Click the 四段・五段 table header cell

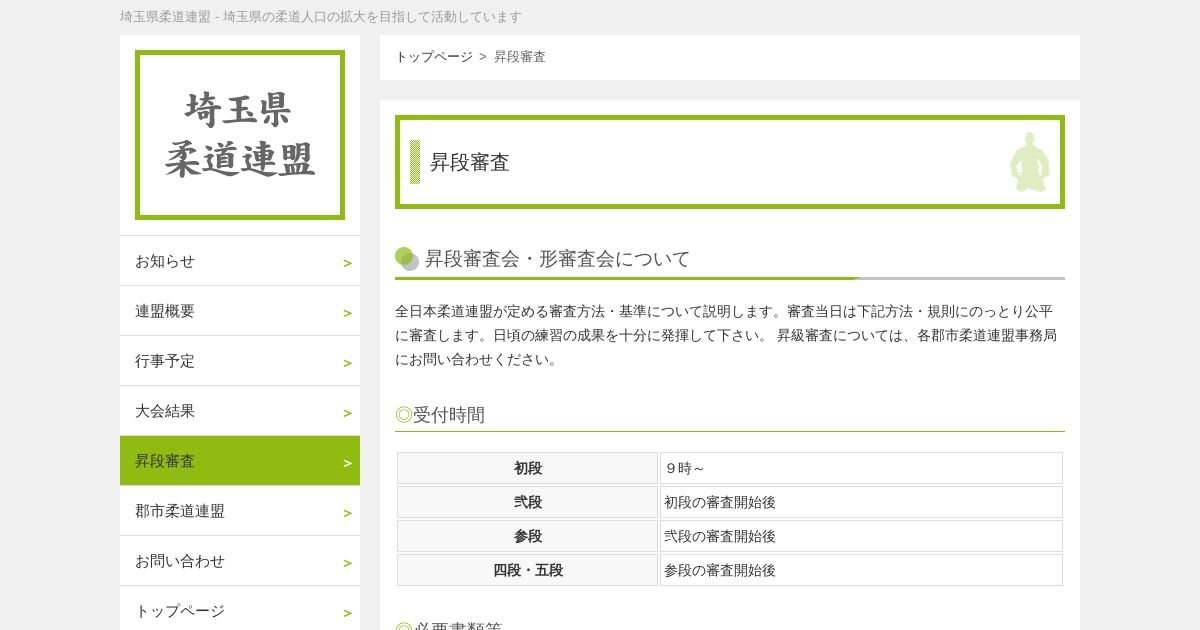click(528, 570)
